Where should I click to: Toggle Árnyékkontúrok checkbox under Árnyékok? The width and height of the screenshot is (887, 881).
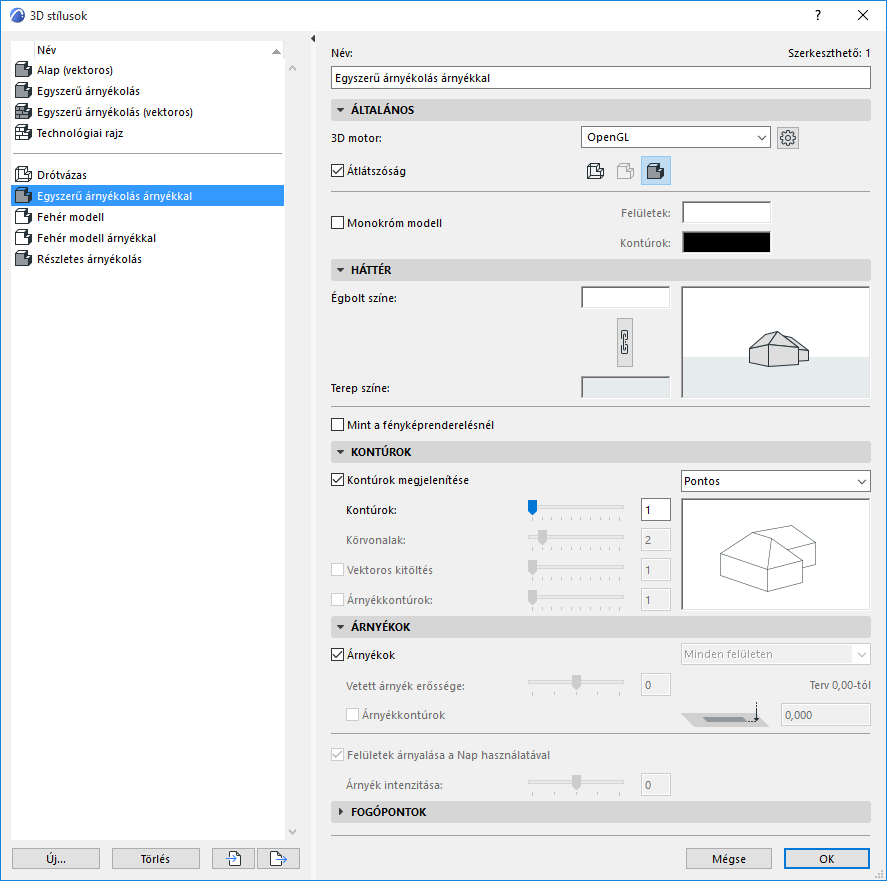352,715
